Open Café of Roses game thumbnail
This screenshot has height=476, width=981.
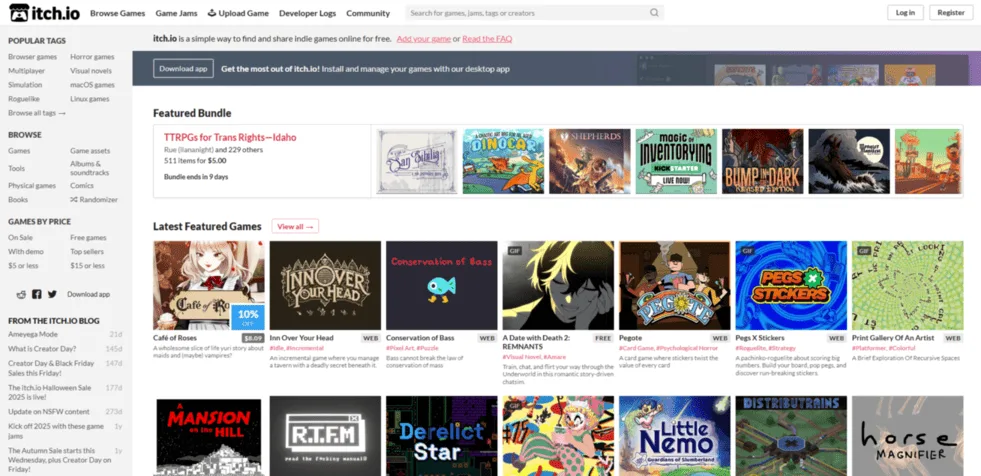tap(209, 285)
